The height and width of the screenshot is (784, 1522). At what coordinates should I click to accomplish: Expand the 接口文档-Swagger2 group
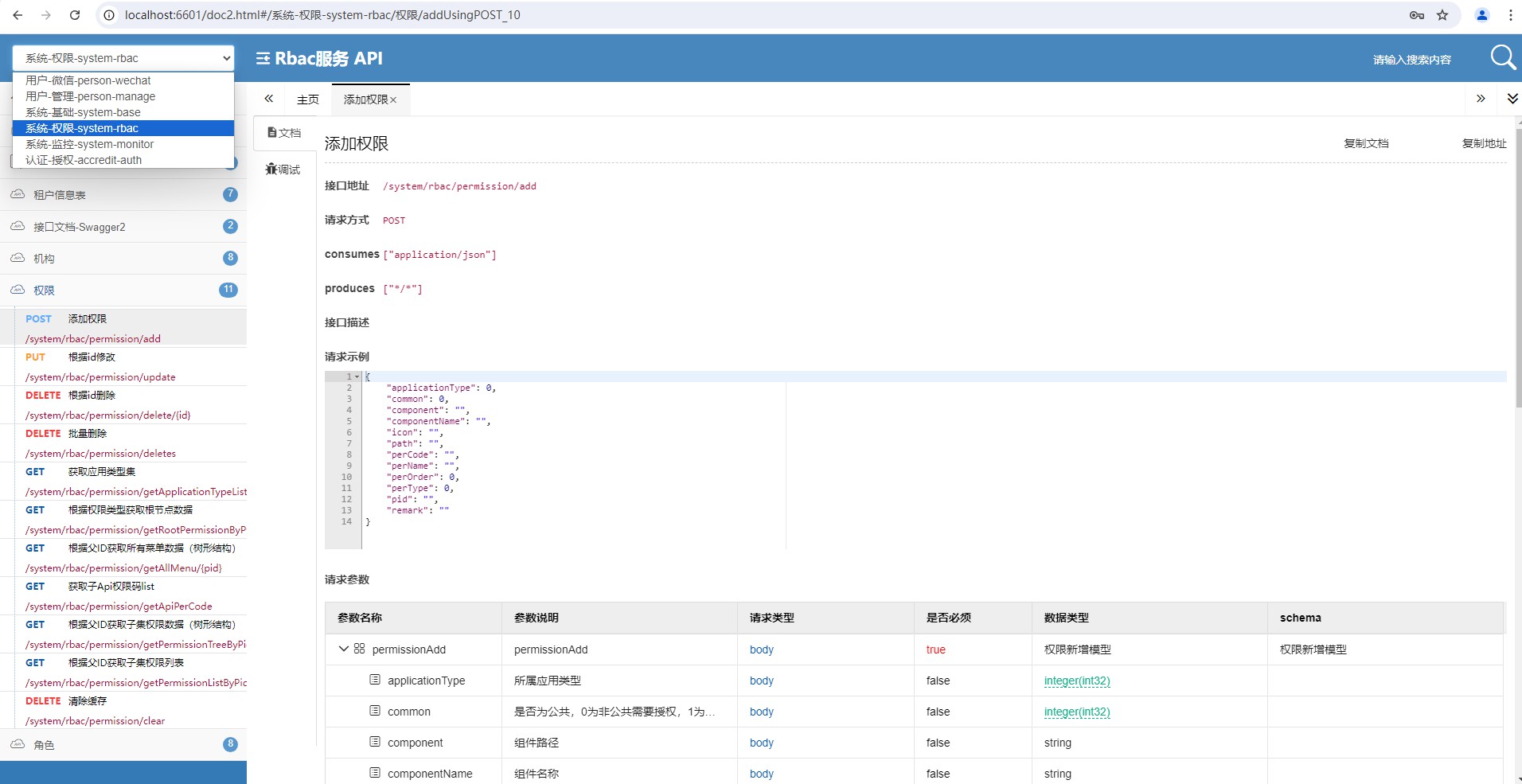click(x=123, y=226)
